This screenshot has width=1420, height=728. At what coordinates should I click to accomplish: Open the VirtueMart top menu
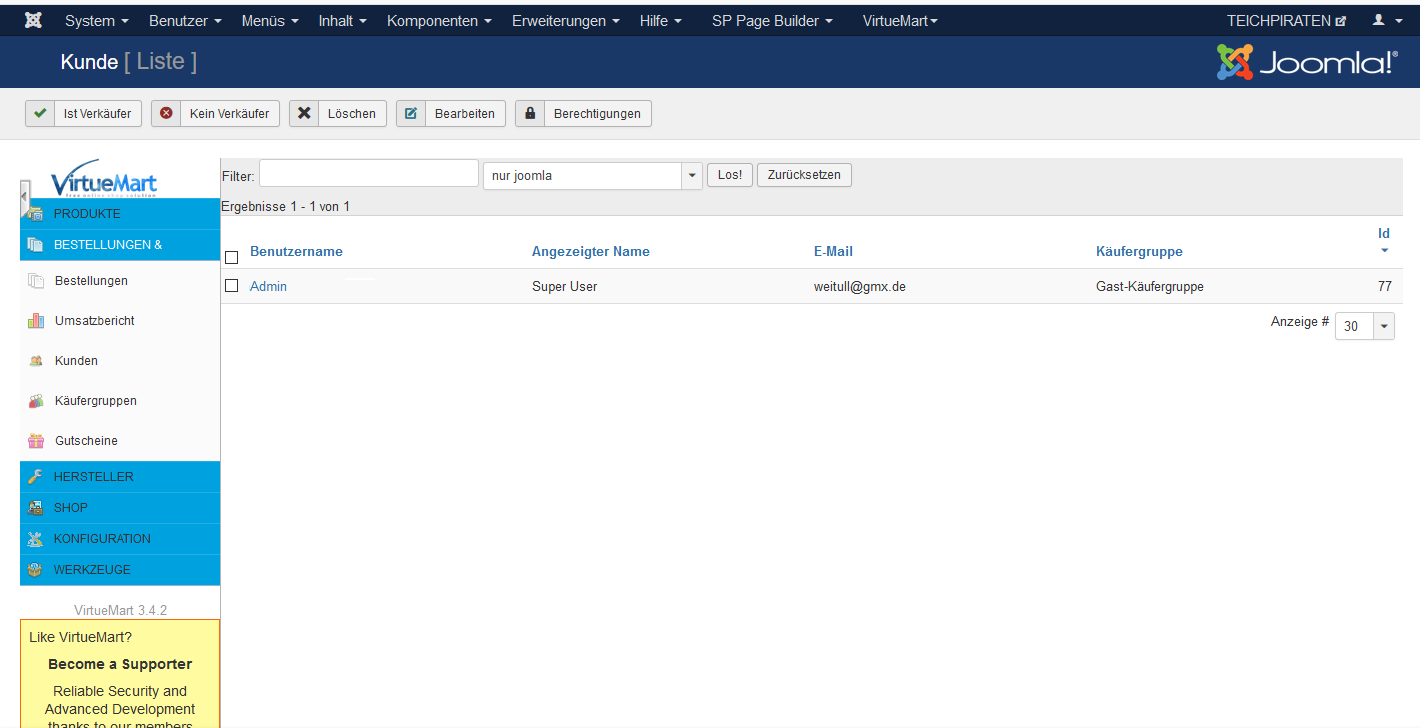coord(900,20)
